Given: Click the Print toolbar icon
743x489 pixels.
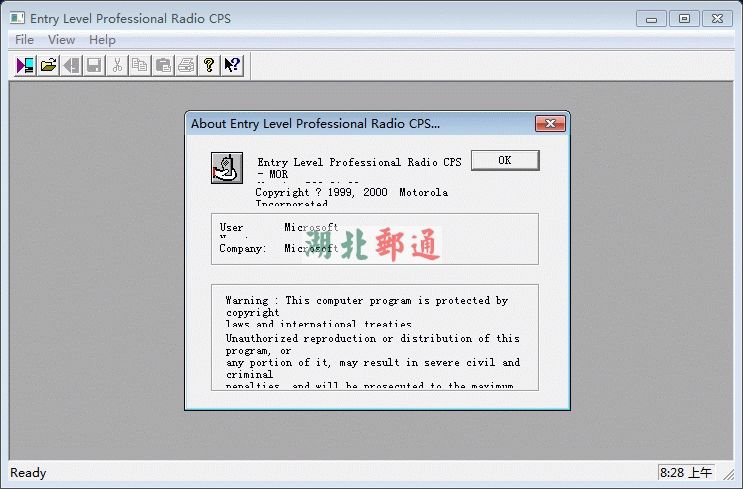Looking at the screenshot, I should pos(186,65).
